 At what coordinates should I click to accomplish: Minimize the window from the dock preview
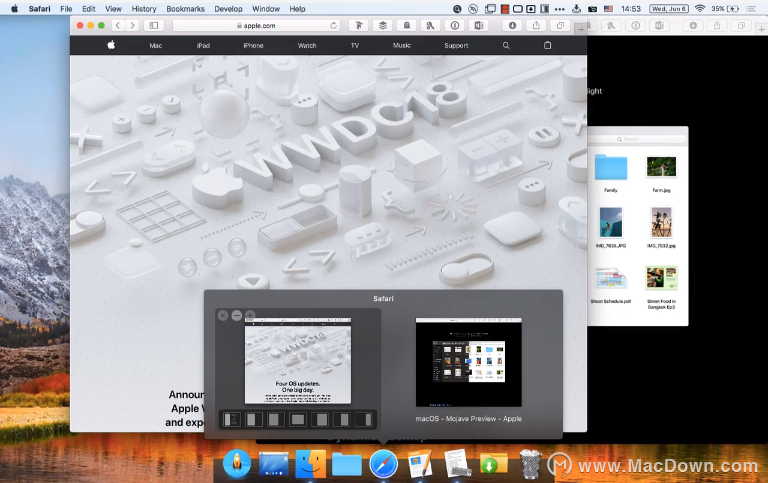tap(237, 315)
